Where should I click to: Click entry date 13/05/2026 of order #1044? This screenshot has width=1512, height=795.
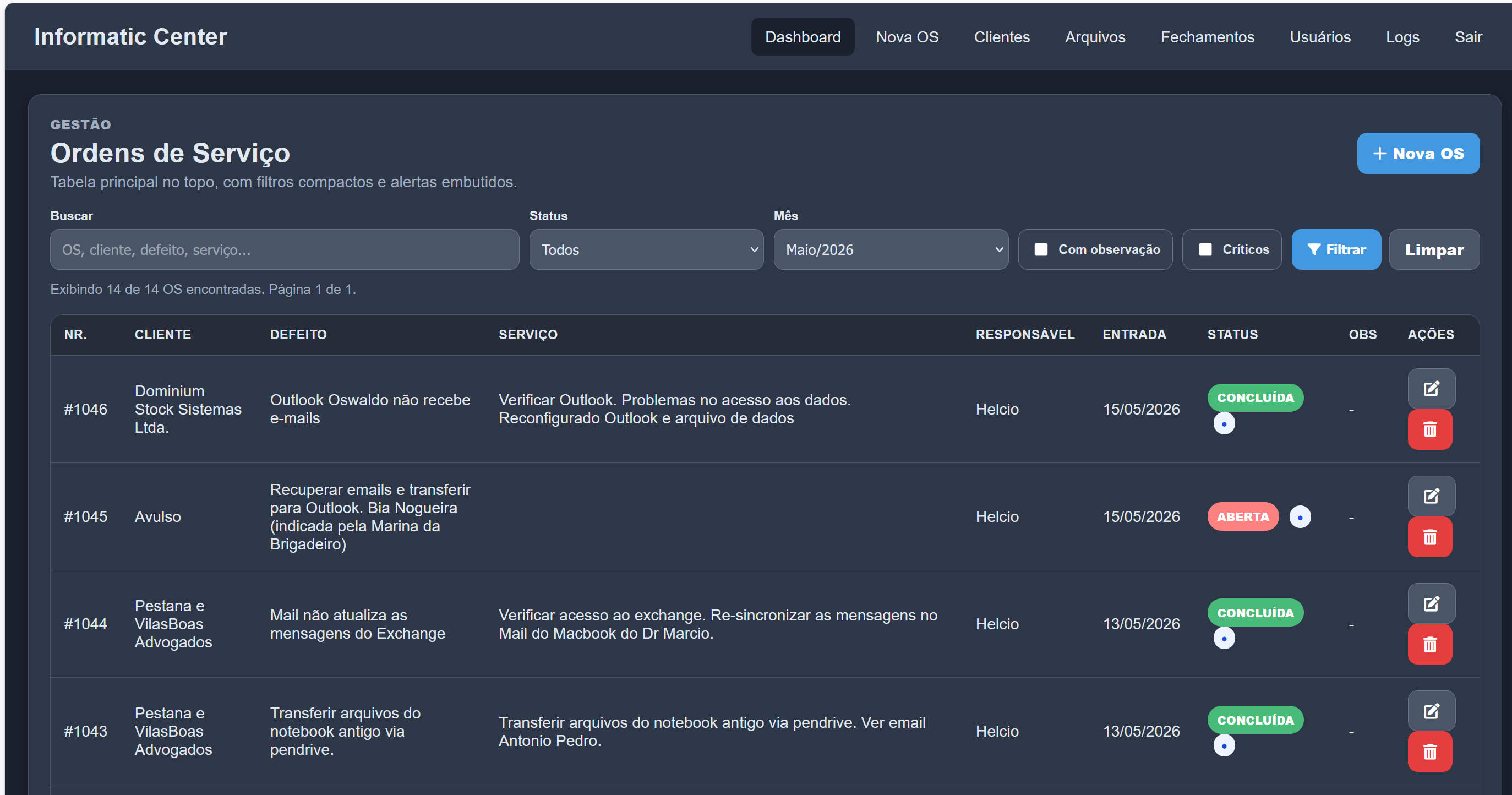coord(1141,624)
